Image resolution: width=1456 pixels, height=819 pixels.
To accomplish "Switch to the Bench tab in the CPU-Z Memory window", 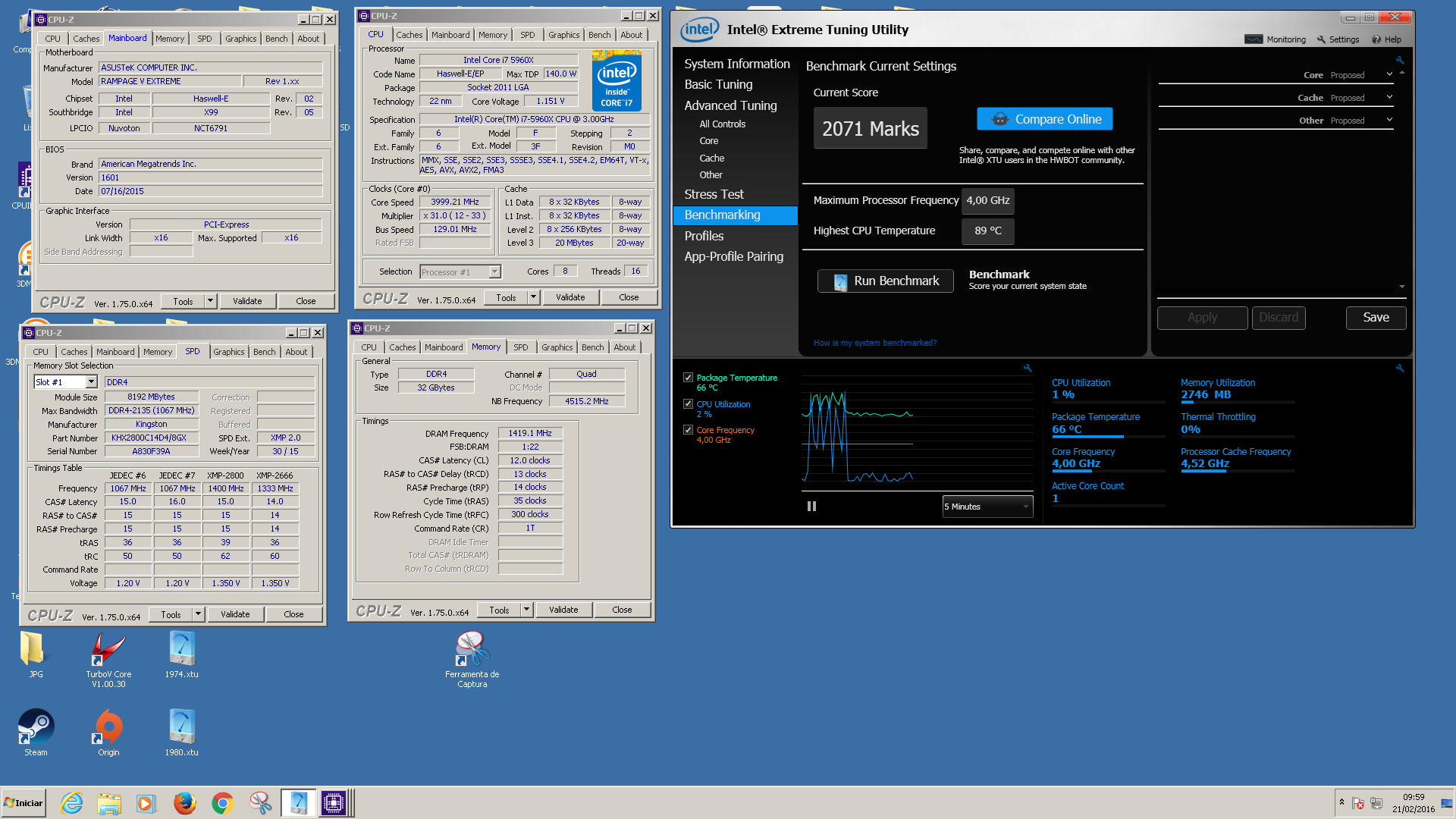I will 592,347.
